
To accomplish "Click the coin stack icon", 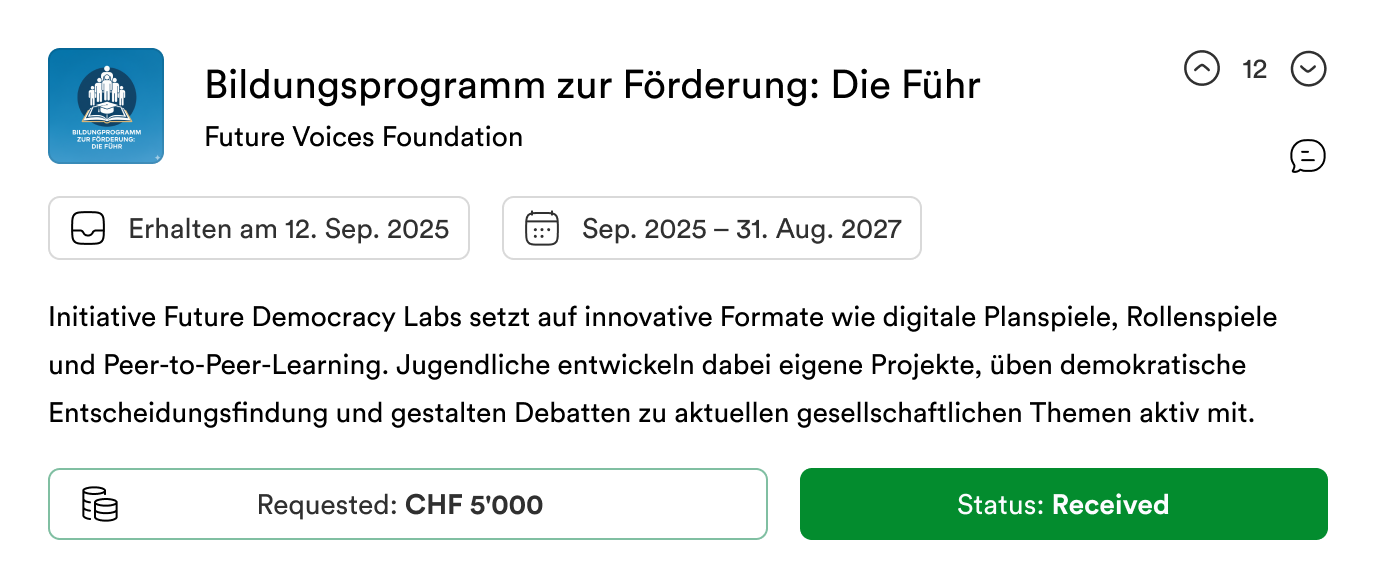I will pyautogui.click(x=99, y=504).
